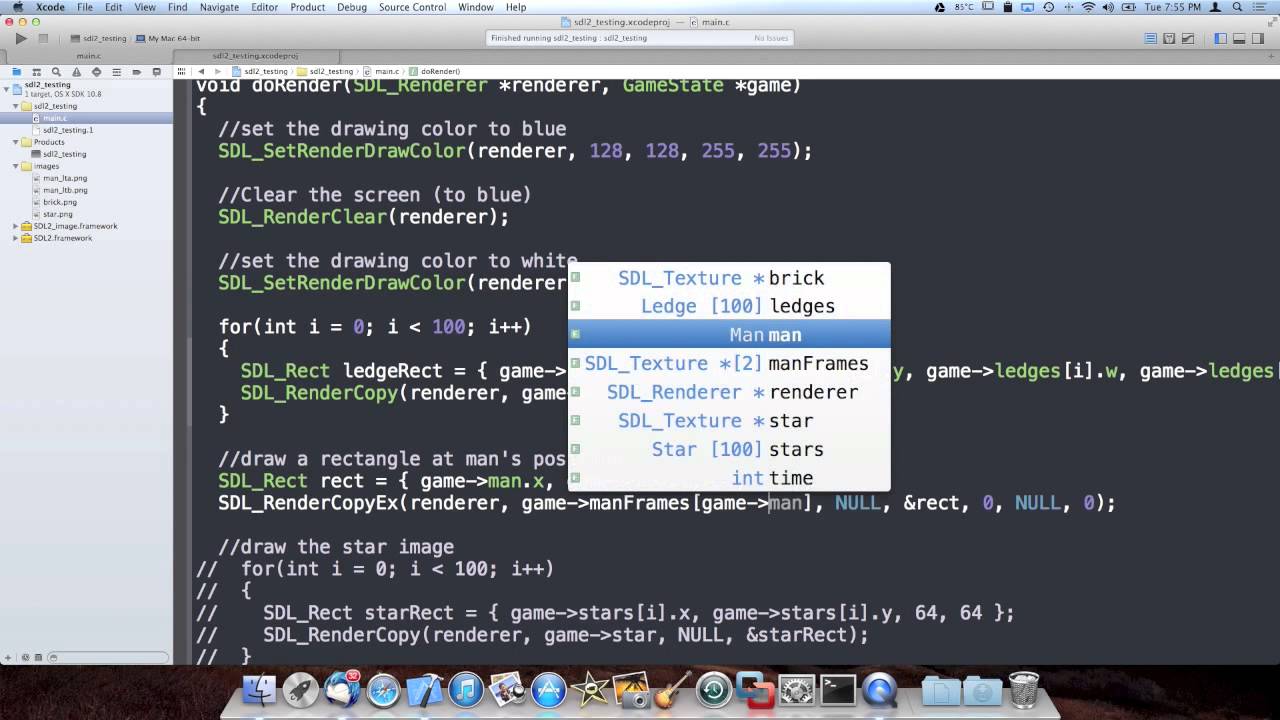Switch to the main.c tab
This screenshot has width=1280, height=720.
pos(88,56)
